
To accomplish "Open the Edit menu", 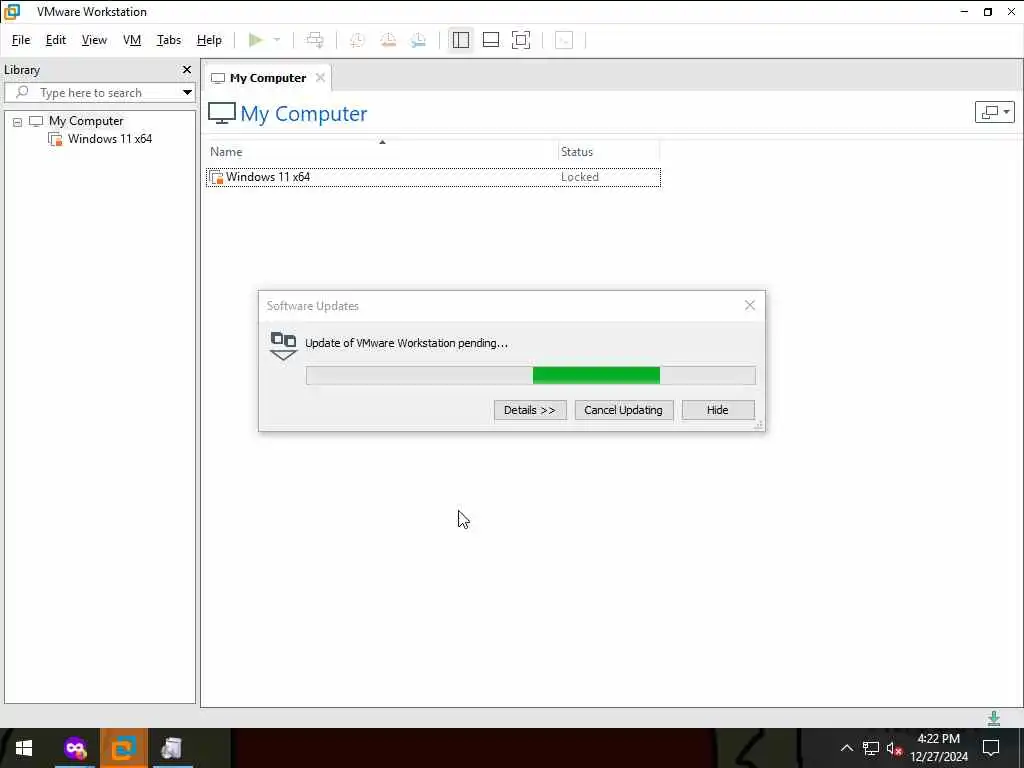I will [56, 40].
